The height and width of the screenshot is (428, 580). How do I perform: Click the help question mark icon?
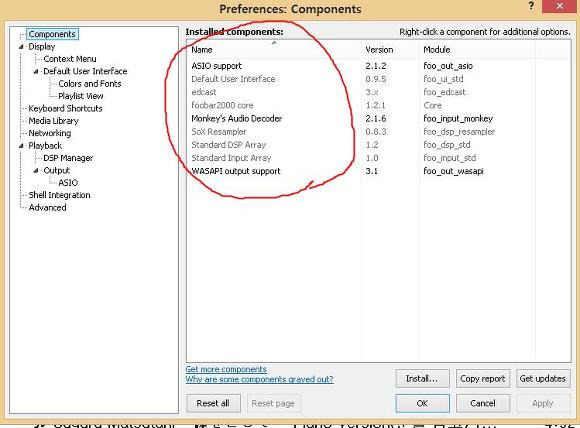[x=531, y=6]
